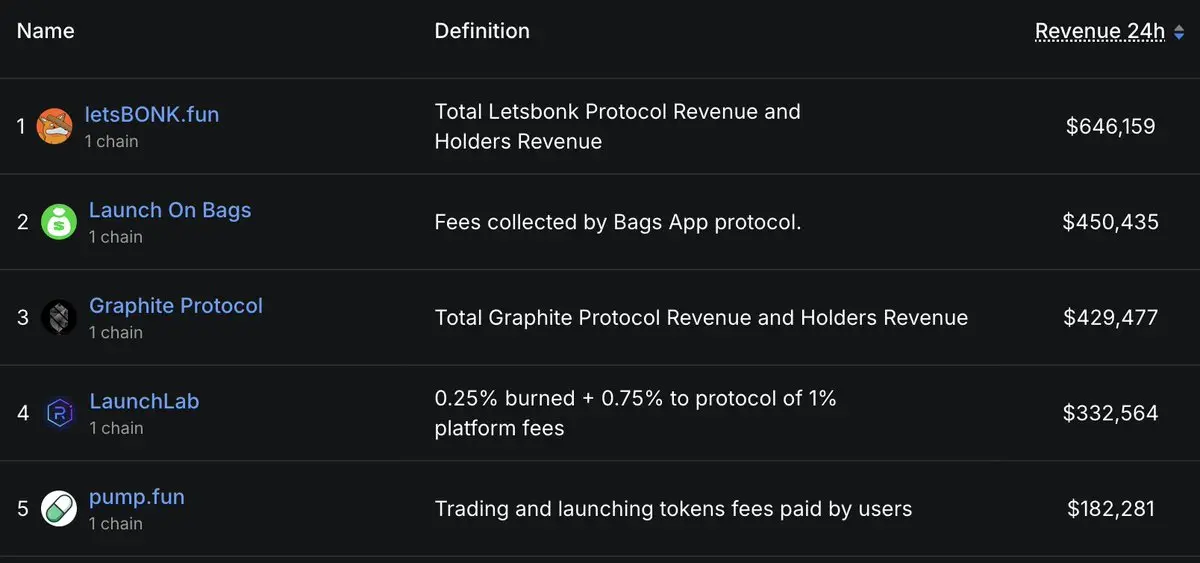The image size is (1200, 563).
Task: Click the Graphite Protocol dark logo icon
Action: pos(58,318)
